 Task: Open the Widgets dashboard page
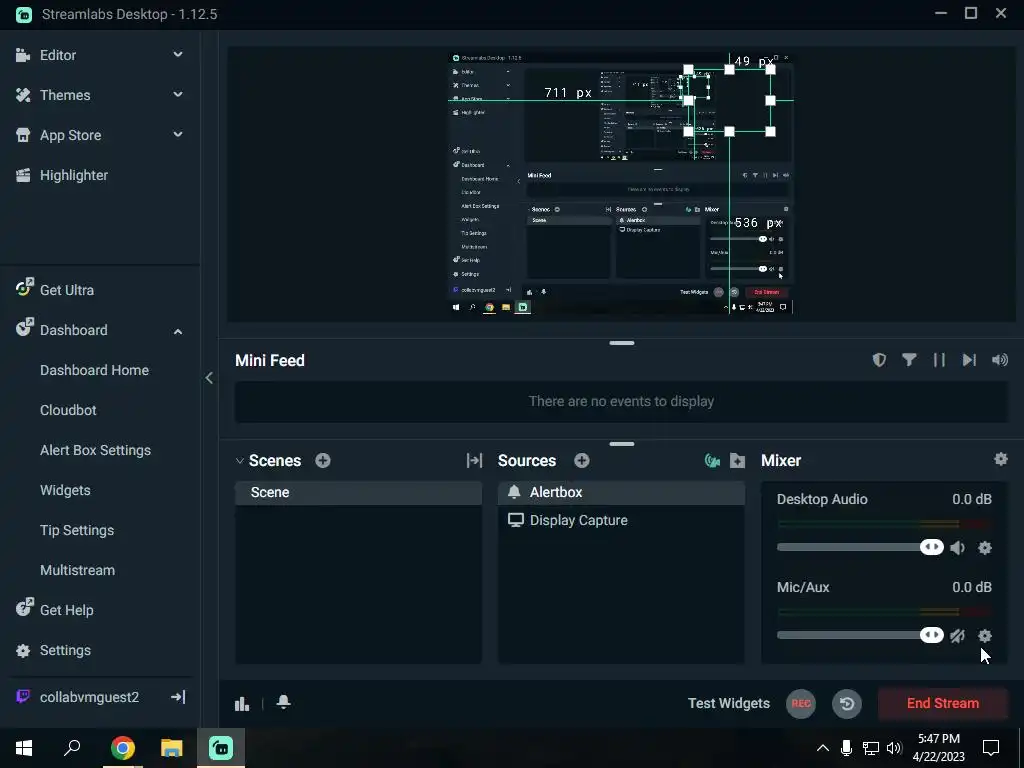coord(65,490)
